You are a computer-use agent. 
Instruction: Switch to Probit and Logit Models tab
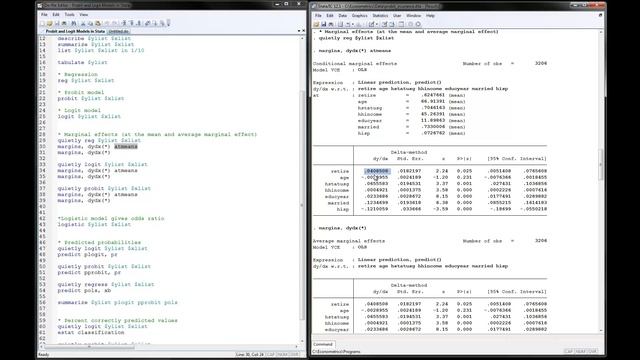pos(75,31)
